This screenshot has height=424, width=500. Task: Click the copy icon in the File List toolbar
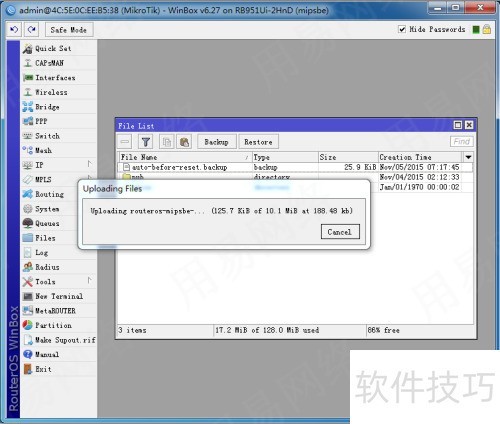pos(167,142)
